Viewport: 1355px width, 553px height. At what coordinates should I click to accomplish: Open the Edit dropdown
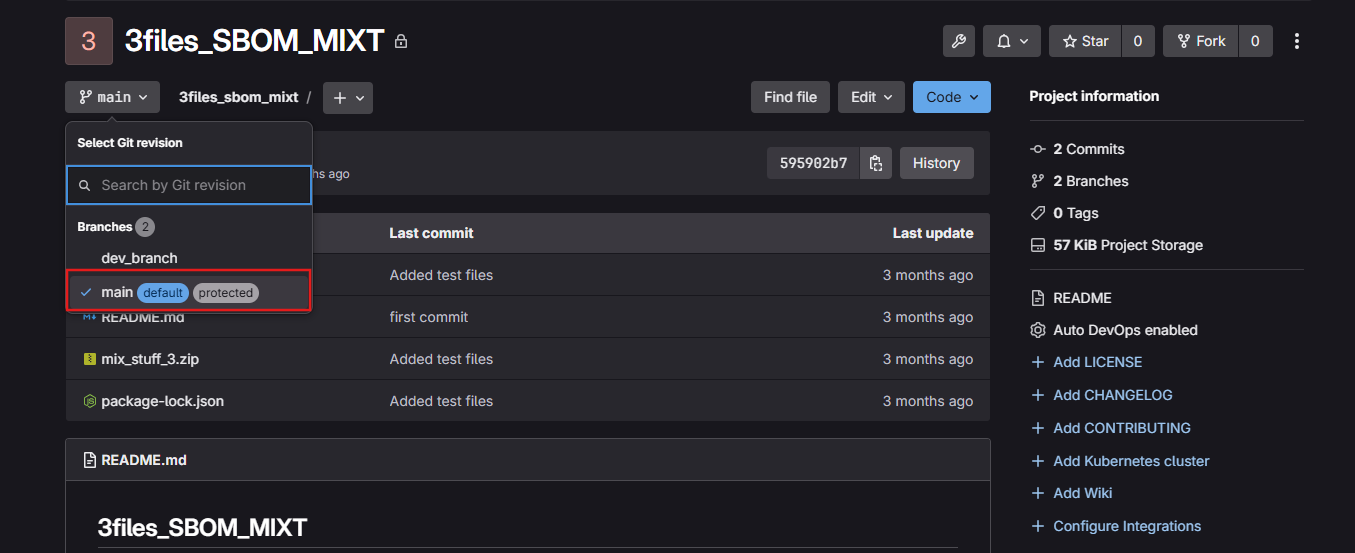point(871,97)
